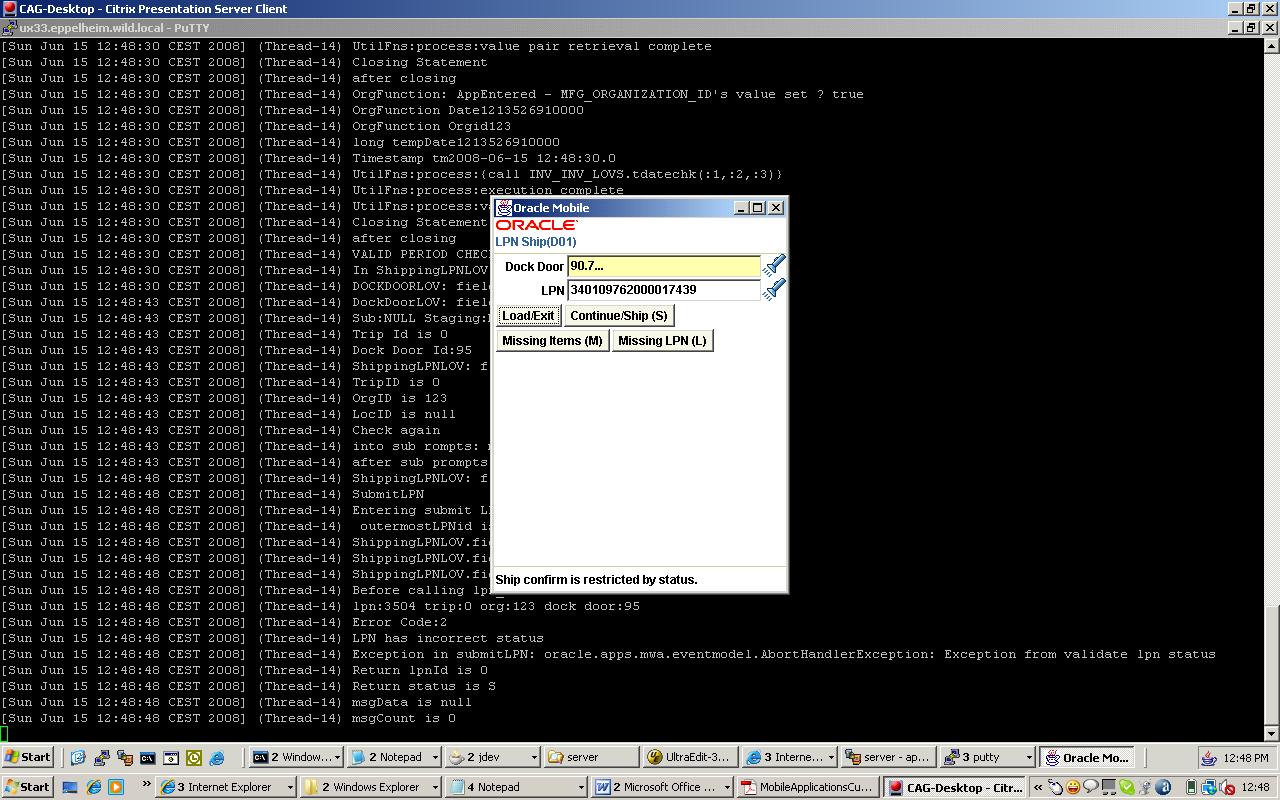
Task: Launch Command Prompt from the remote quick launch
Action: (147, 758)
